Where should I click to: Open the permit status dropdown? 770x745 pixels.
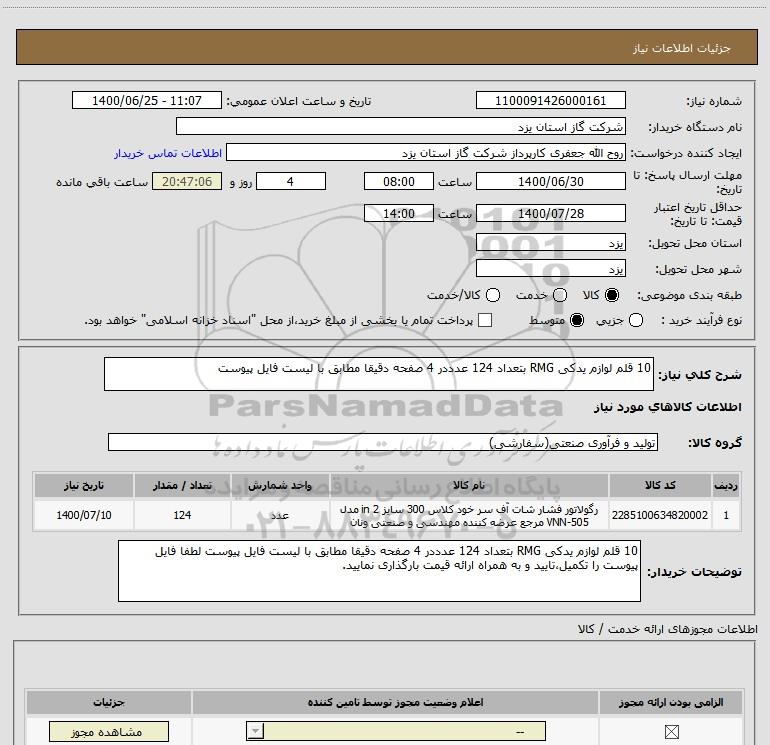point(396,731)
